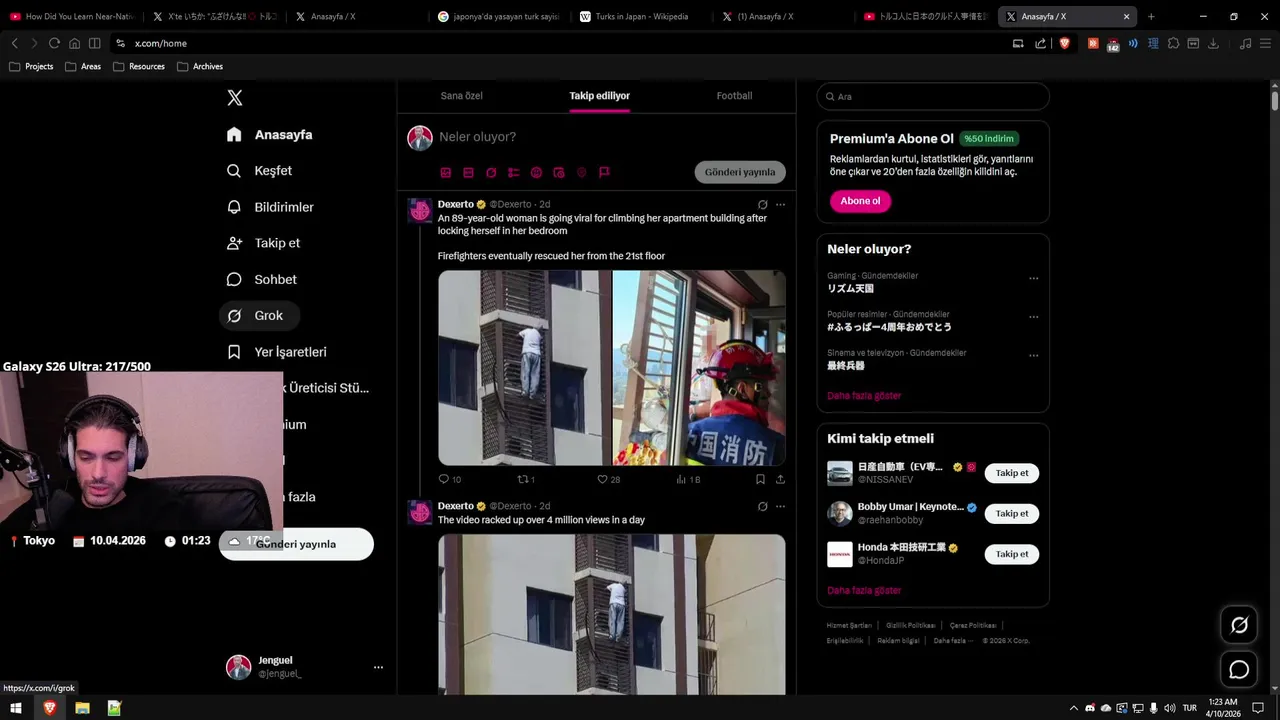Viewport: 1280px width, 720px height.
Task: Reload the page
Action: tap(54, 43)
